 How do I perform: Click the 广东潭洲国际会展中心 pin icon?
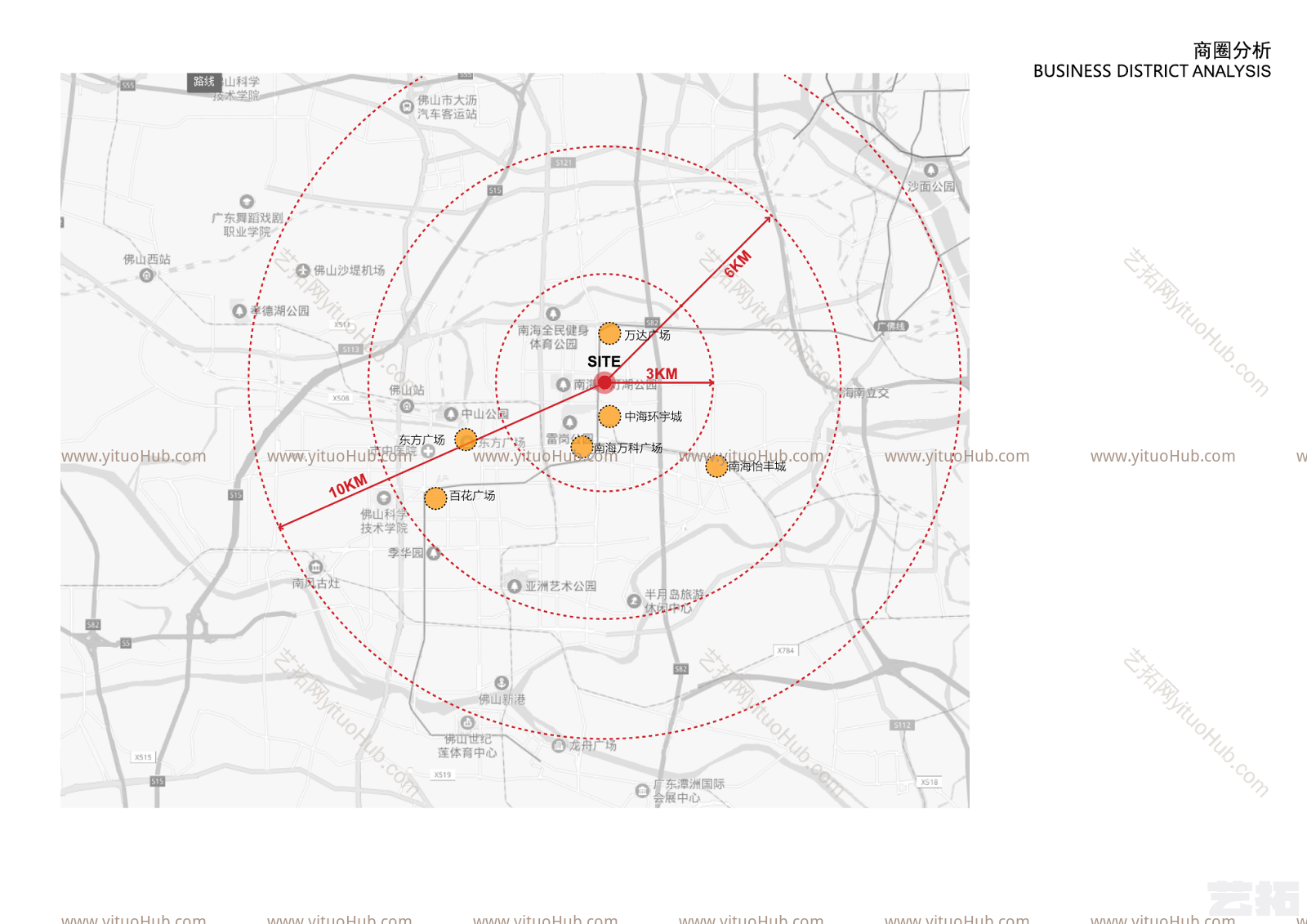point(642,791)
